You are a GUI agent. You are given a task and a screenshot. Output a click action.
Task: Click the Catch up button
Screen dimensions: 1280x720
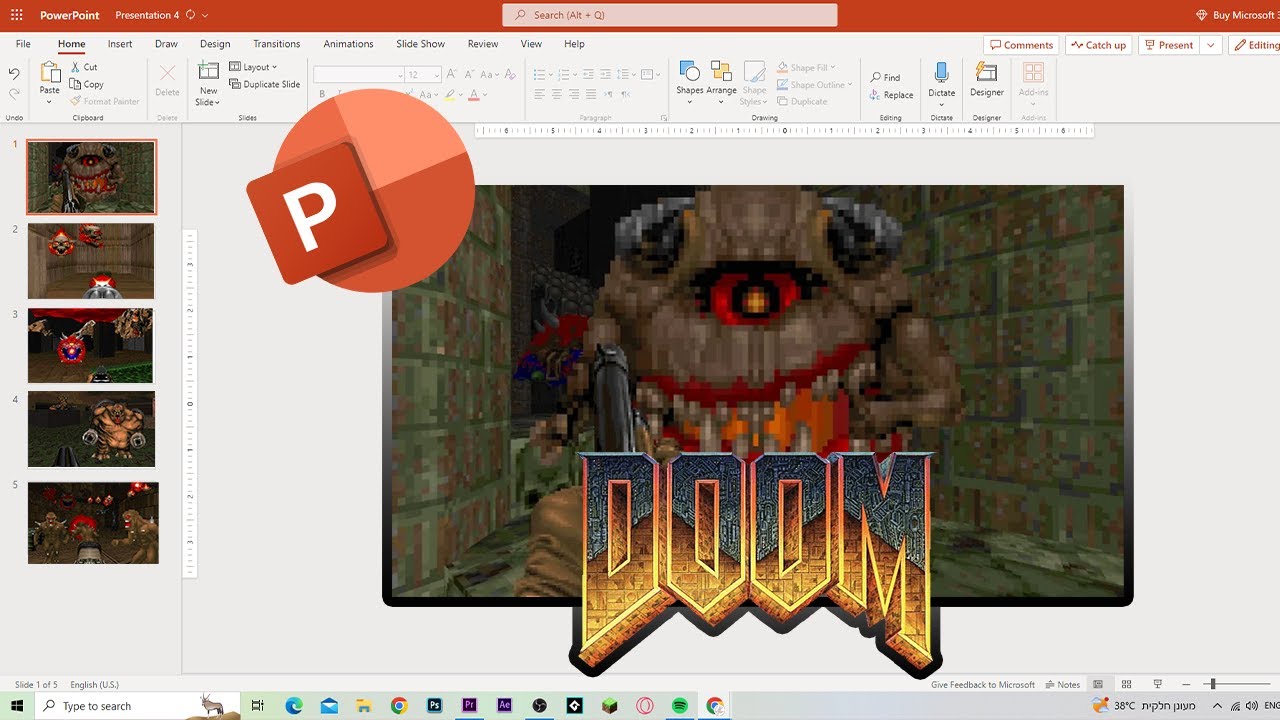[1098, 45]
